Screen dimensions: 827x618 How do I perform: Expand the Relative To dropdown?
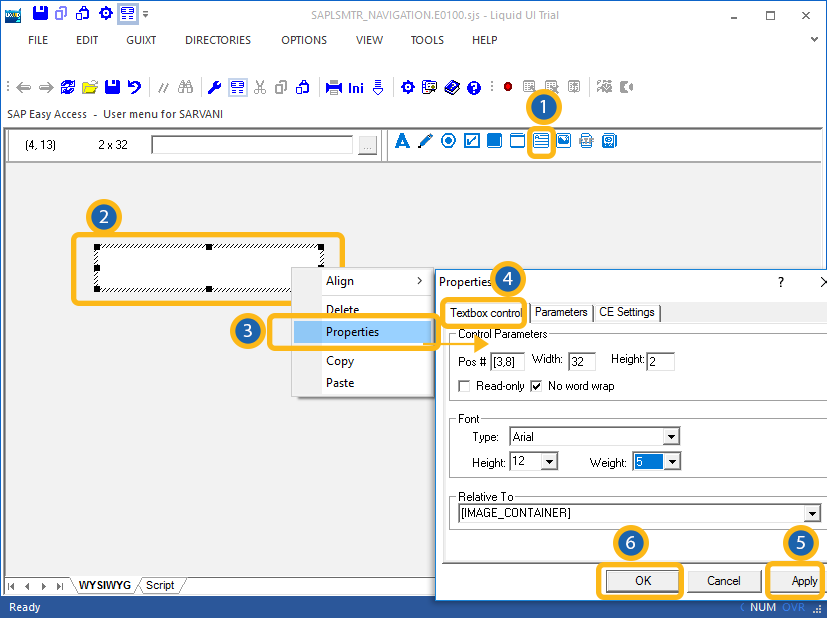(811, 513)
